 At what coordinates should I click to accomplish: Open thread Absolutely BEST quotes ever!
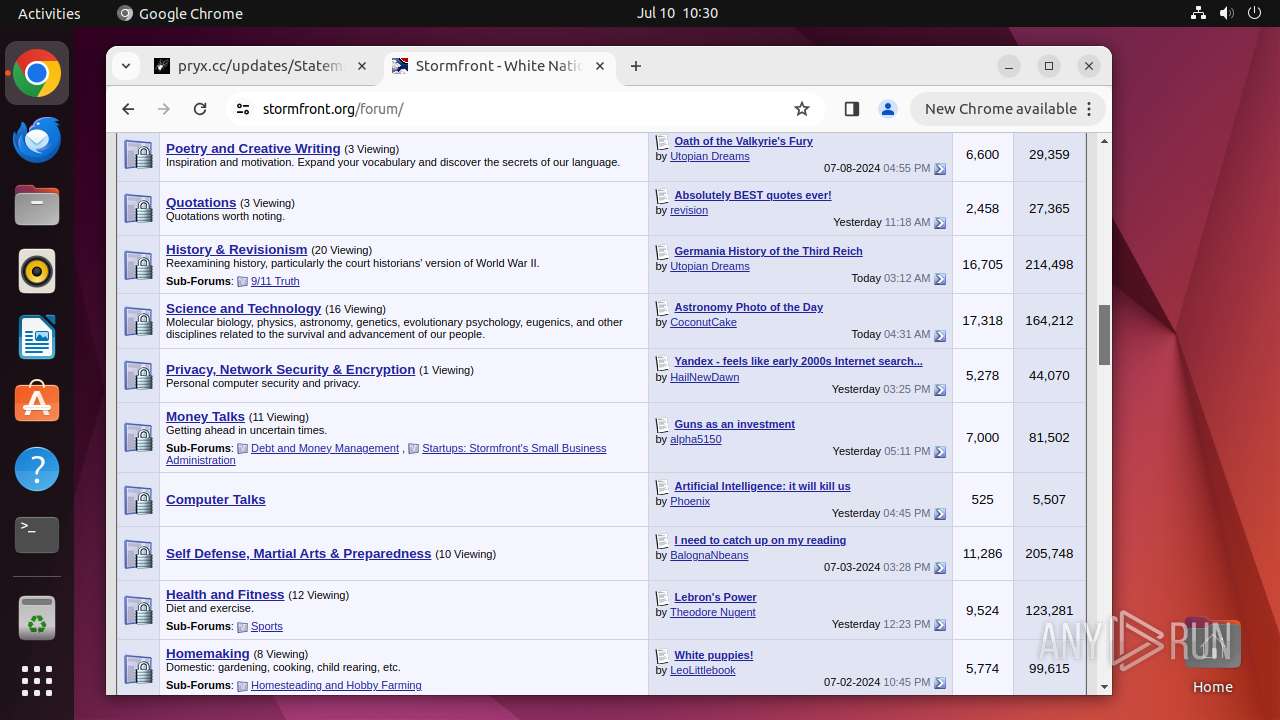point(752,195)
